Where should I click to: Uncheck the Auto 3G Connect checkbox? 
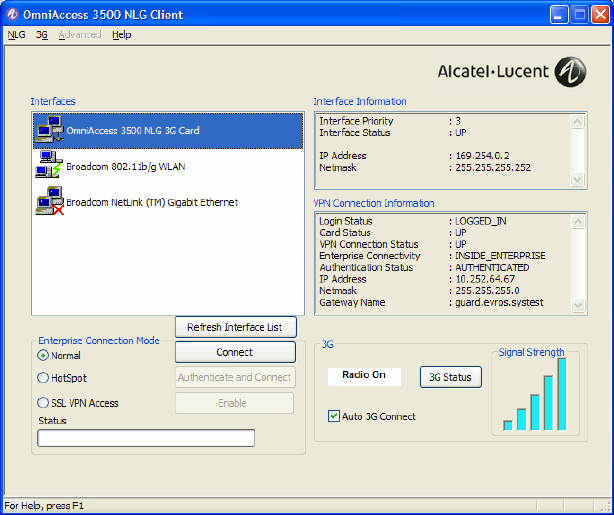coord(334,416)
